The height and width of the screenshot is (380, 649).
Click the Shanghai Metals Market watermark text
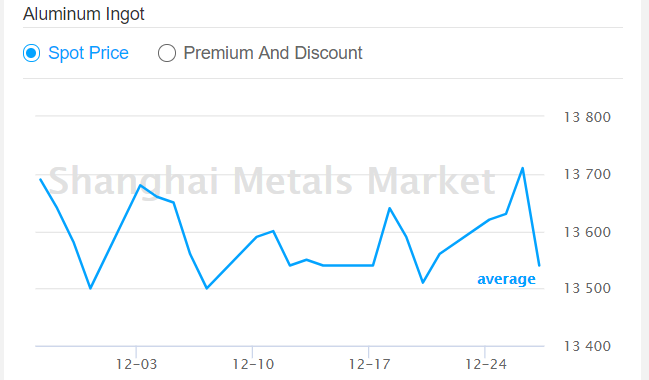click(x=272, y=180)
